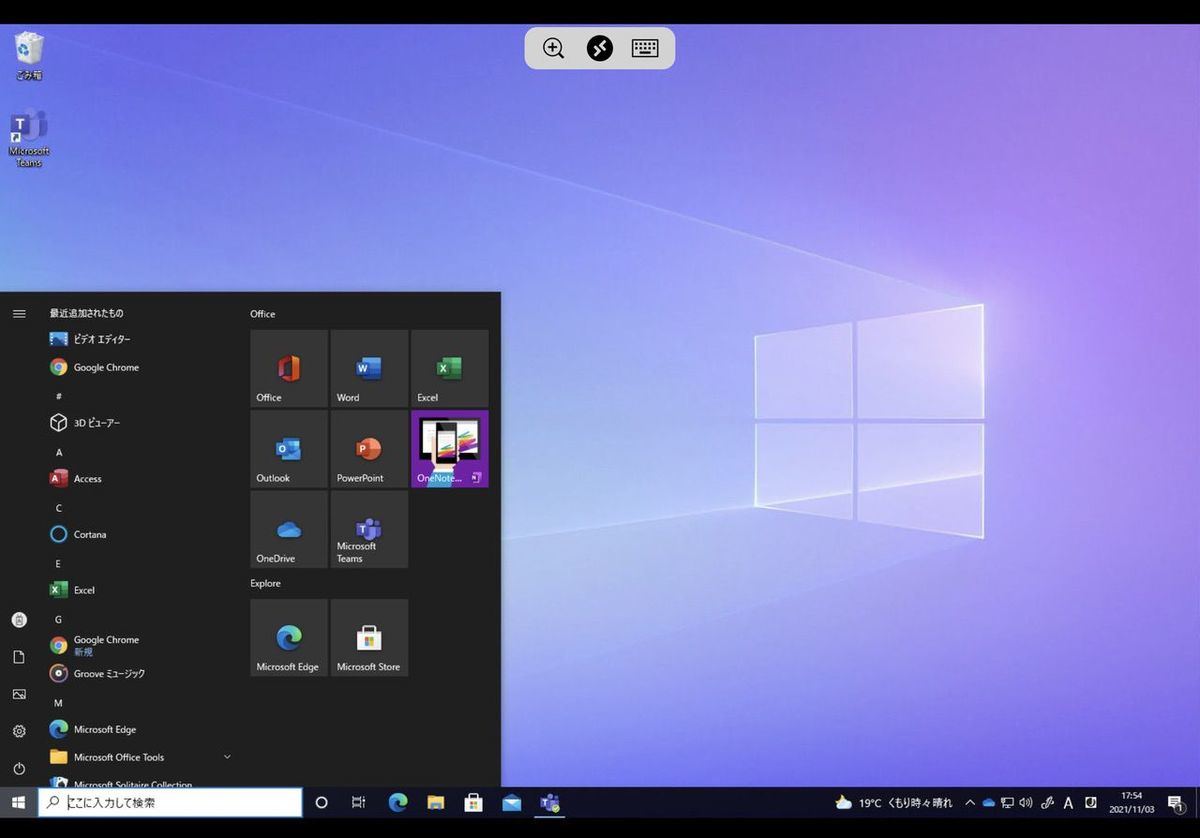Click the OneDrive cloud tray icon
Screen dimensions: 1200x838
point(989,802)
